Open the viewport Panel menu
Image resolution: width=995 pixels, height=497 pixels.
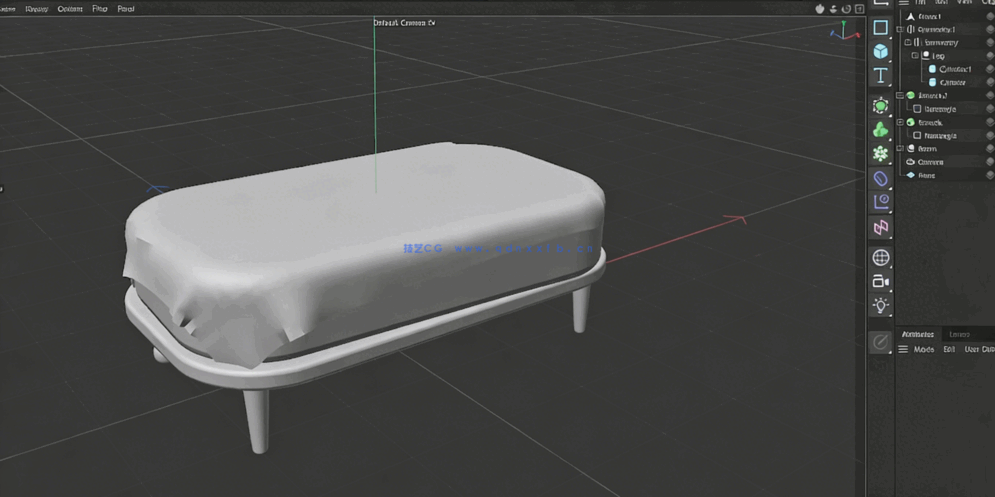pyautogui.click(x=126, y=9)
